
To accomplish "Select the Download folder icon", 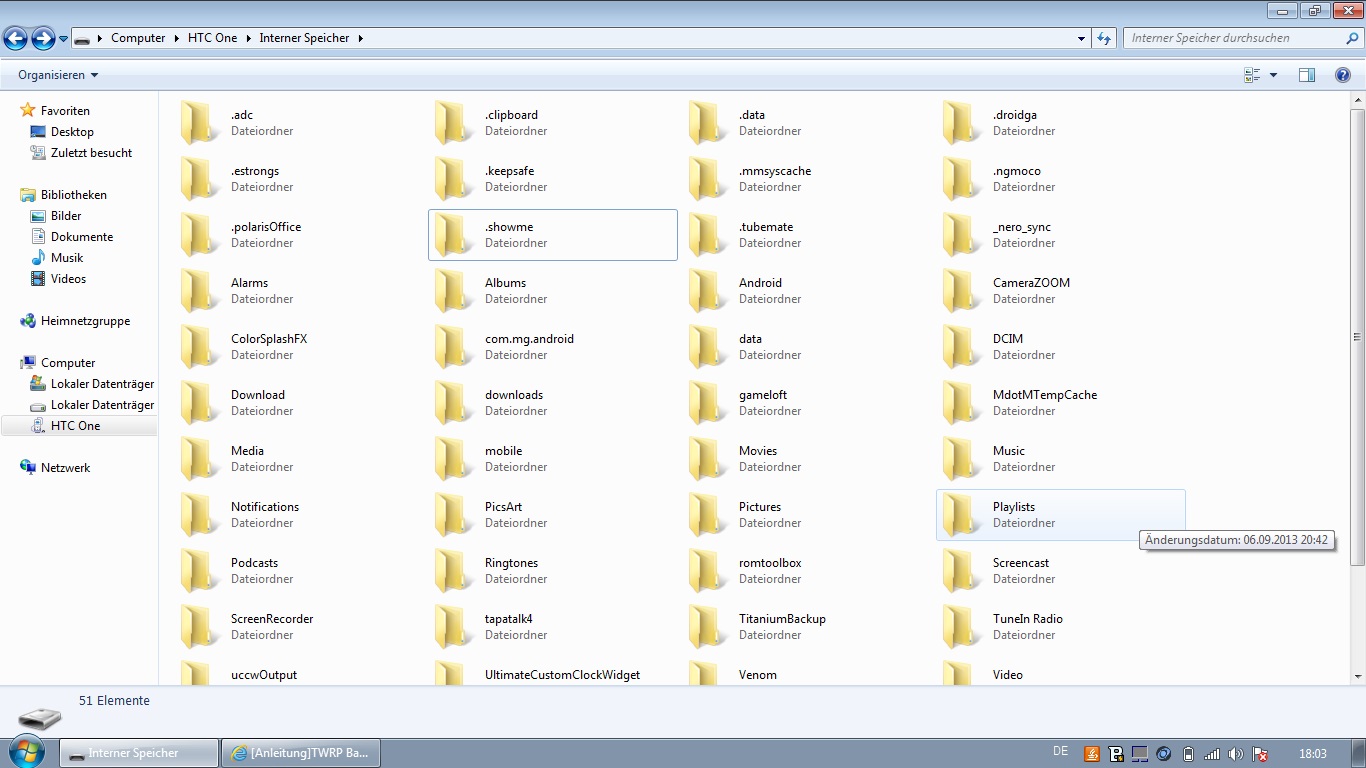I will pos(197,403).
